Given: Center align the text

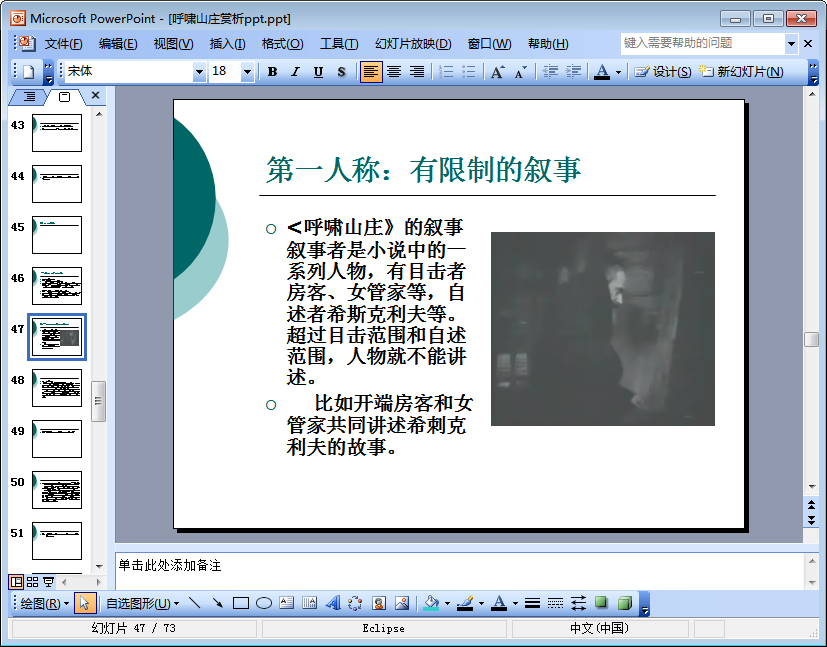Looking at the screenshot, I should coord(394,72).
